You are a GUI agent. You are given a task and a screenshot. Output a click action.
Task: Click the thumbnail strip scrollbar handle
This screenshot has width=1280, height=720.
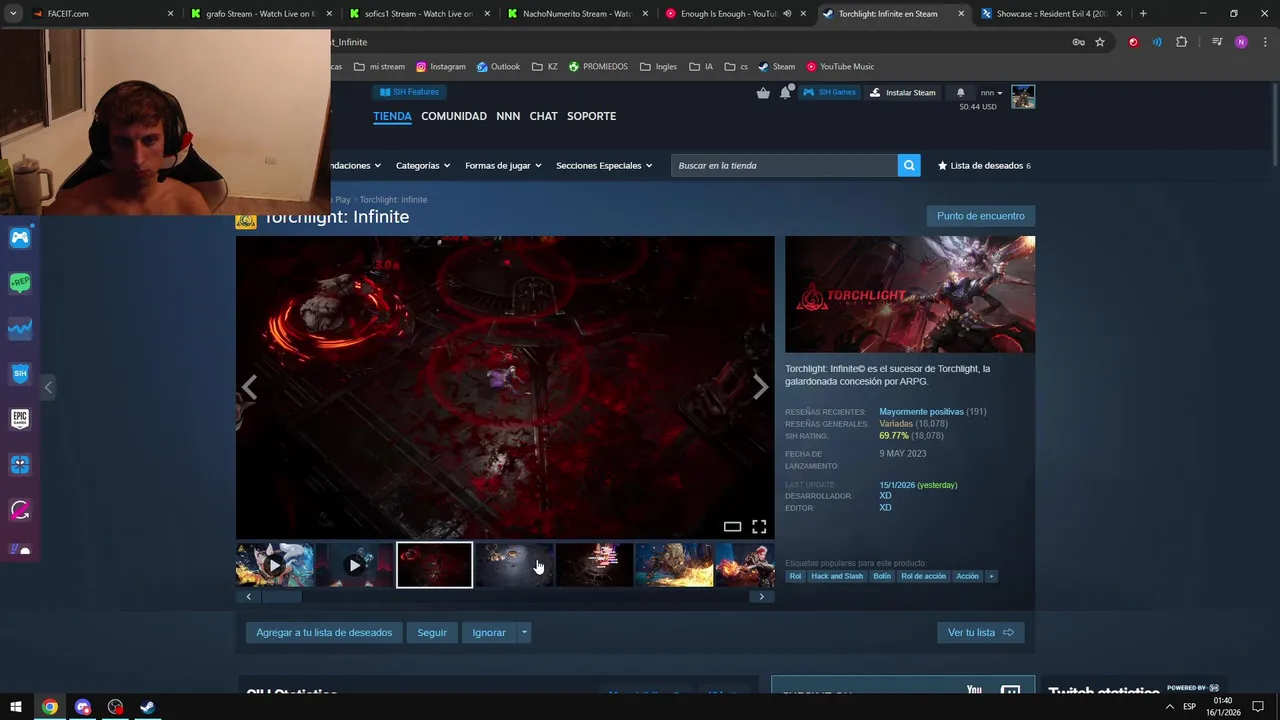click(x=282, y=597)
